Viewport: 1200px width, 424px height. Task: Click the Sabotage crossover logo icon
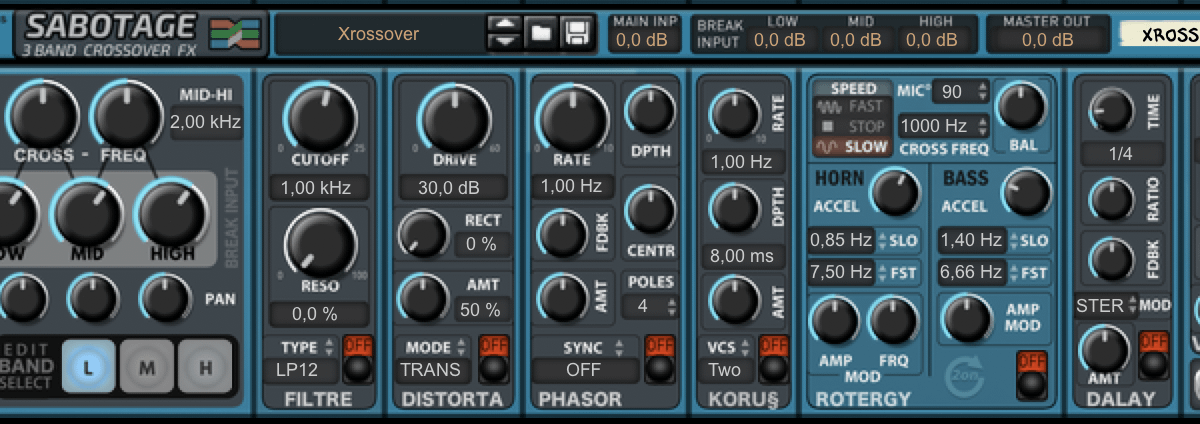pyautogui.click(x=234, y=34)
